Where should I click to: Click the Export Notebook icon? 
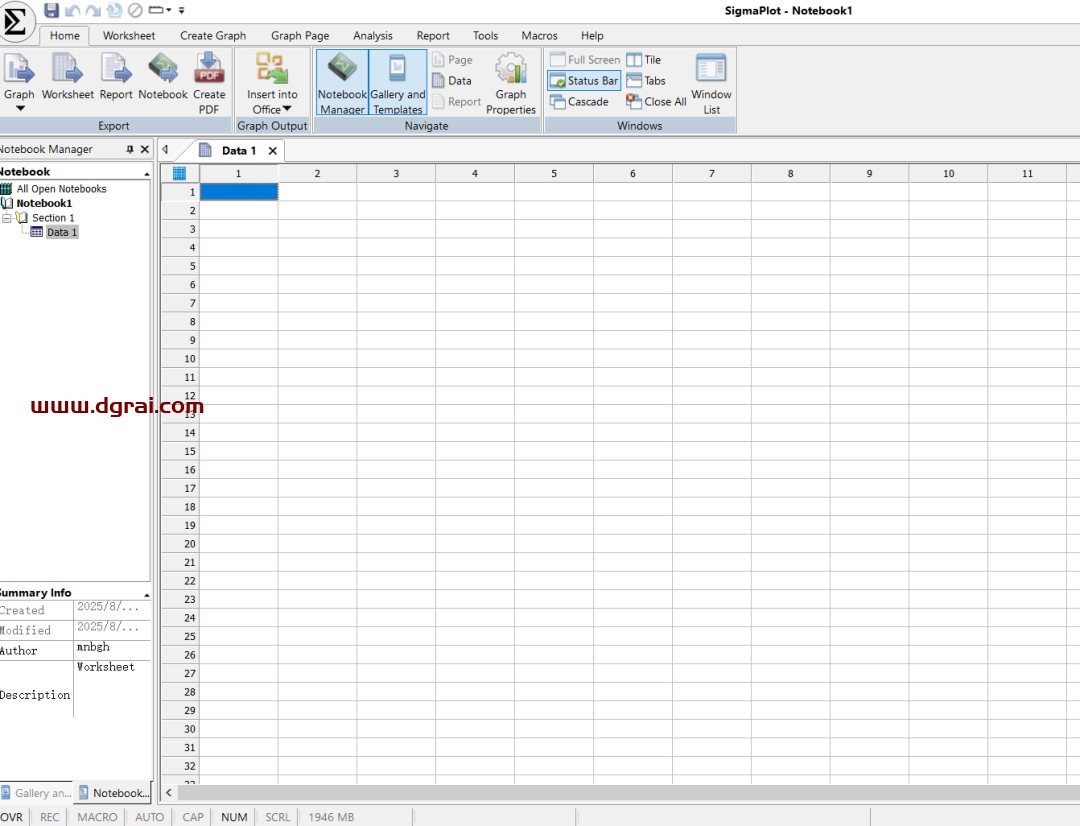163,69
